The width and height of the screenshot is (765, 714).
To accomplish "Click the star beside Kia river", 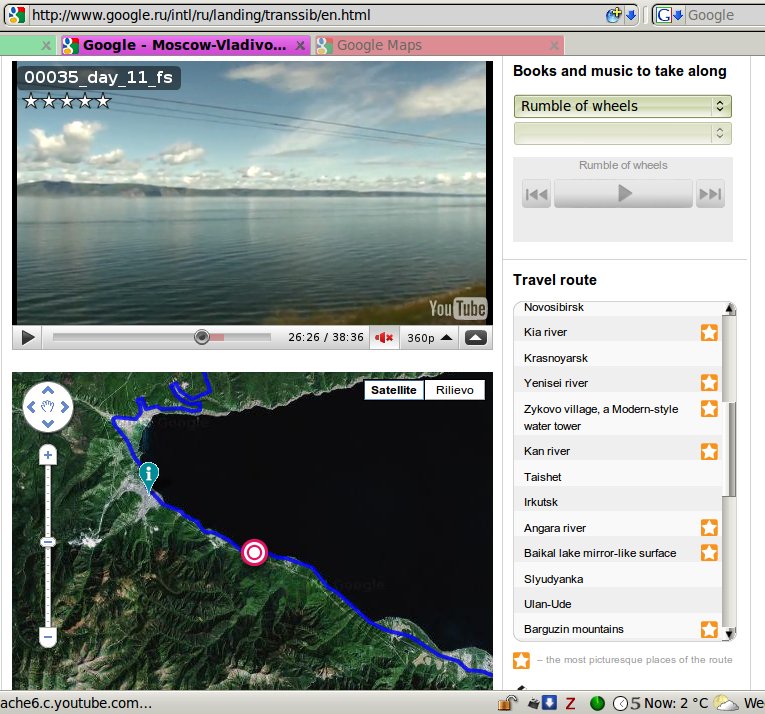I will click(709, 332).
